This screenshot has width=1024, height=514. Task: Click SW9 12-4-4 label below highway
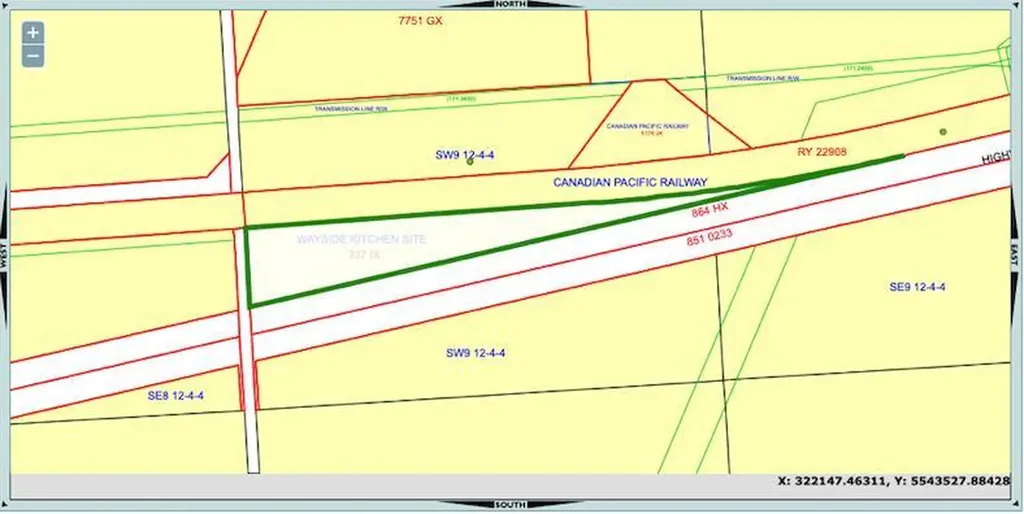click(475, 353)
